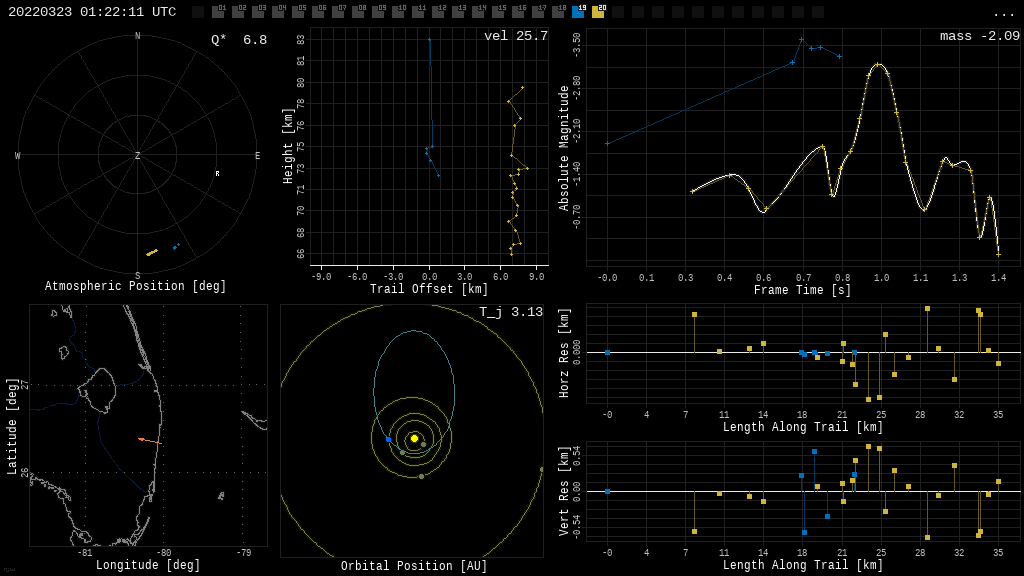Click the zenith Z label in polar plot
Viewport: 1024px width, 576px height.
click(137, 155)
